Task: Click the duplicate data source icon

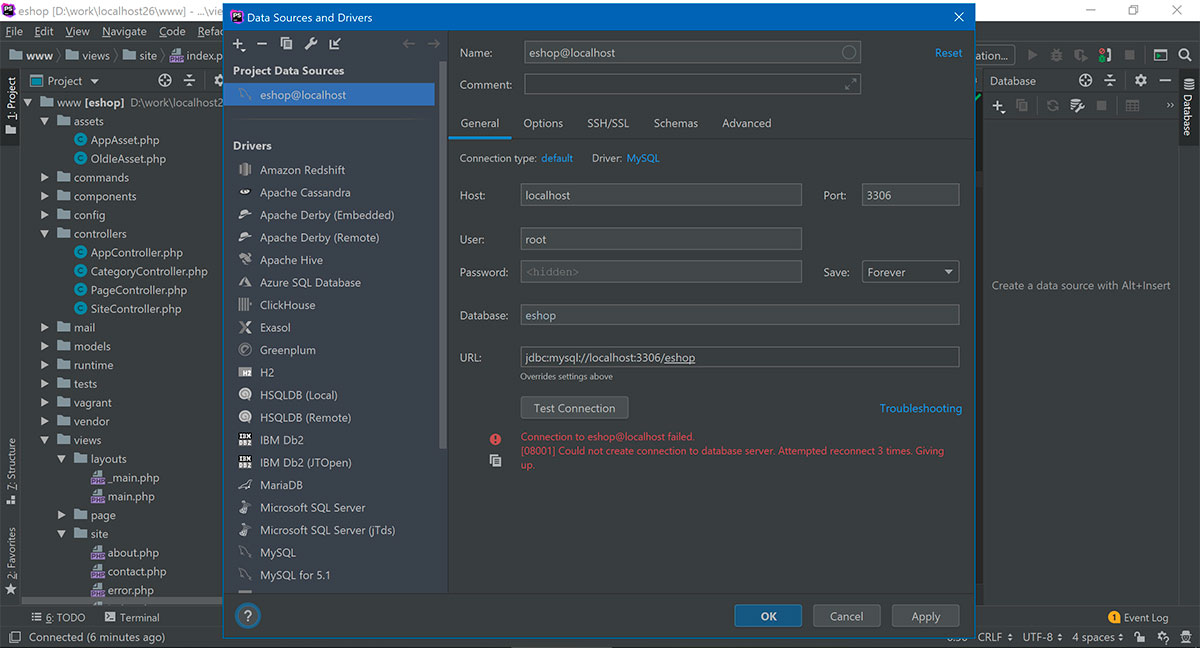Action: (x=286, y=44)
